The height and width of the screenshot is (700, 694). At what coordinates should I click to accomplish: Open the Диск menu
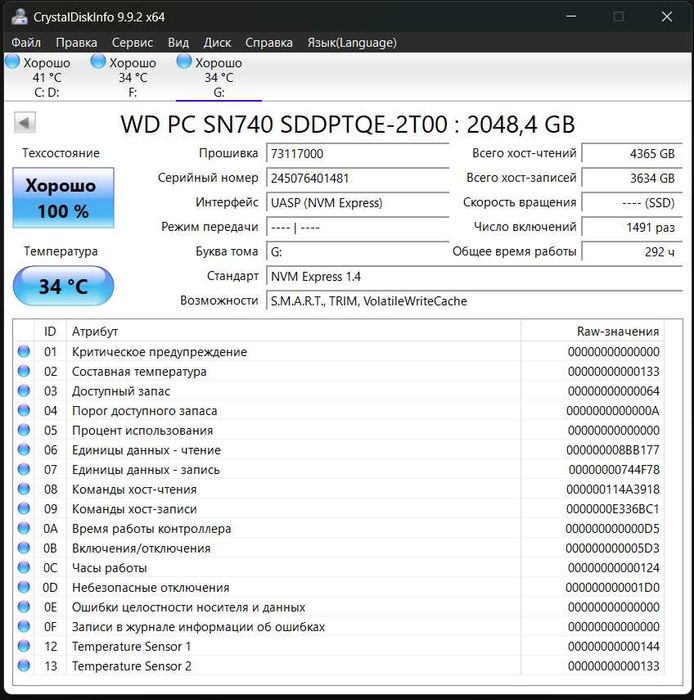(x=217, y=42)
